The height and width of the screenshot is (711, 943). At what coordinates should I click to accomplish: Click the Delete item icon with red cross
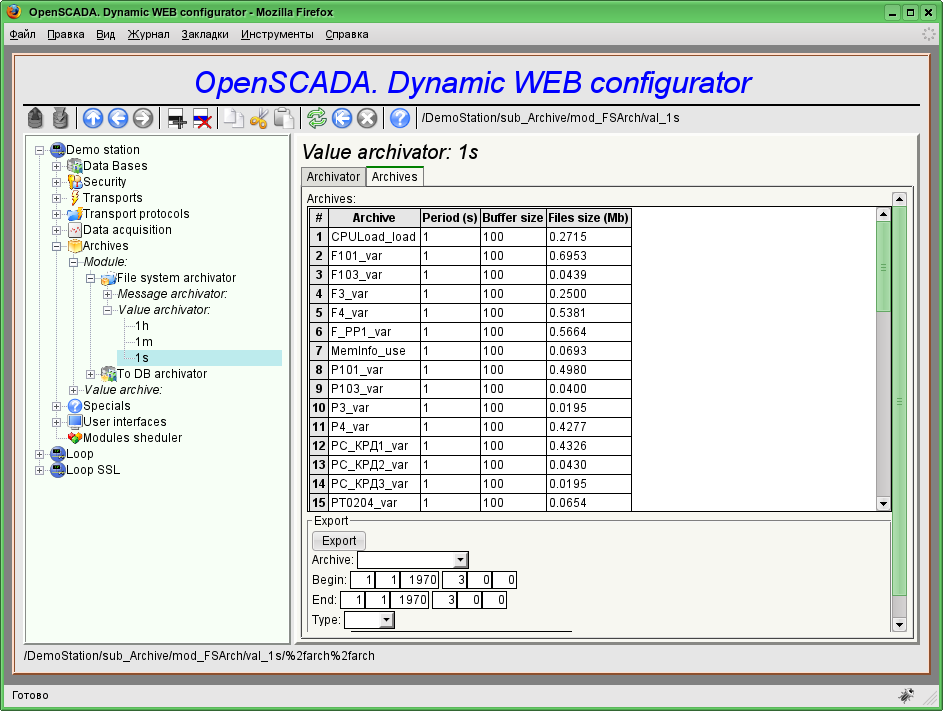pyautogui.click(x=202, y=118)
